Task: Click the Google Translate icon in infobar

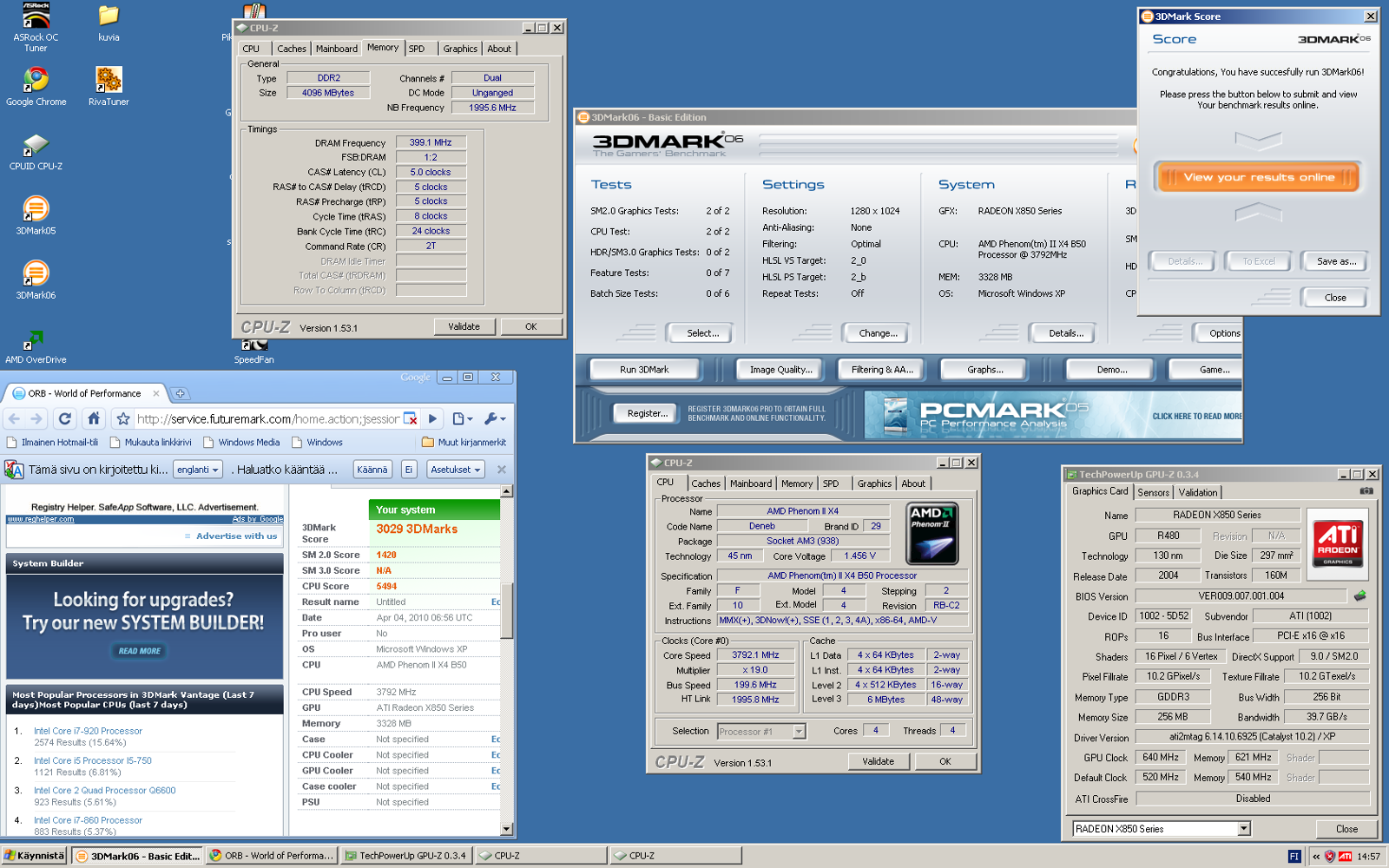Action: pyautogui.click(x=14, y=470)
